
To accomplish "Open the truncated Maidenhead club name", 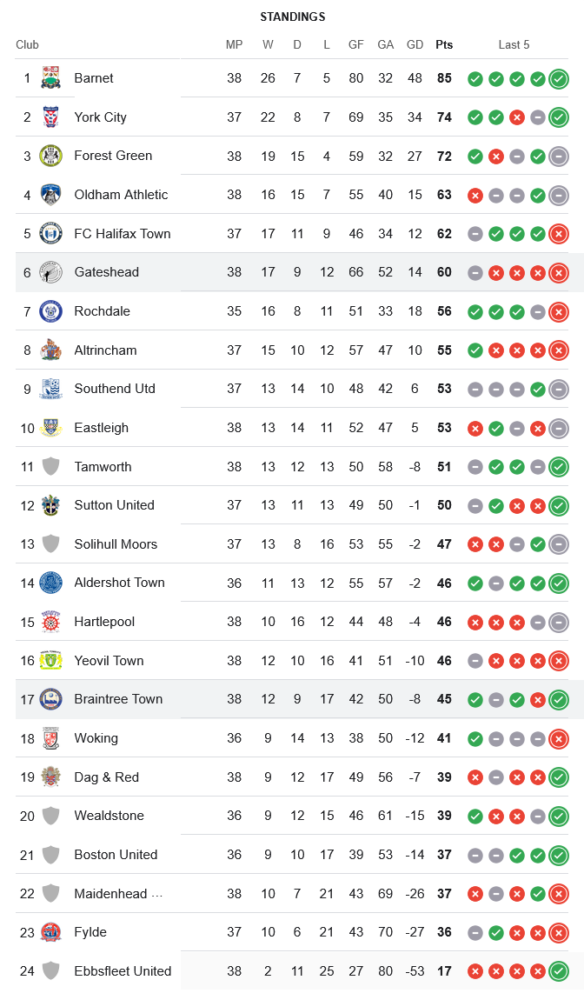I will [x=119, y=893].
